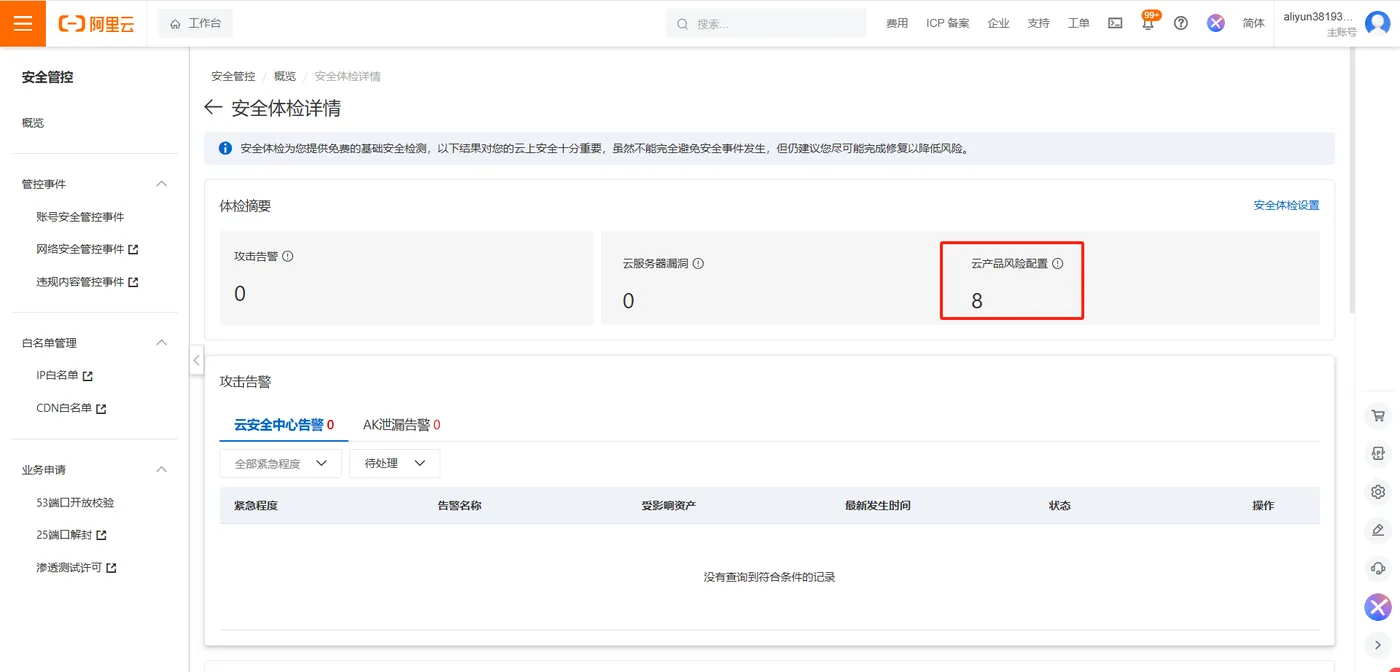Click the info icon next to 云产品风险配置
The image size is (1400, 672).
click(1058, 264)
